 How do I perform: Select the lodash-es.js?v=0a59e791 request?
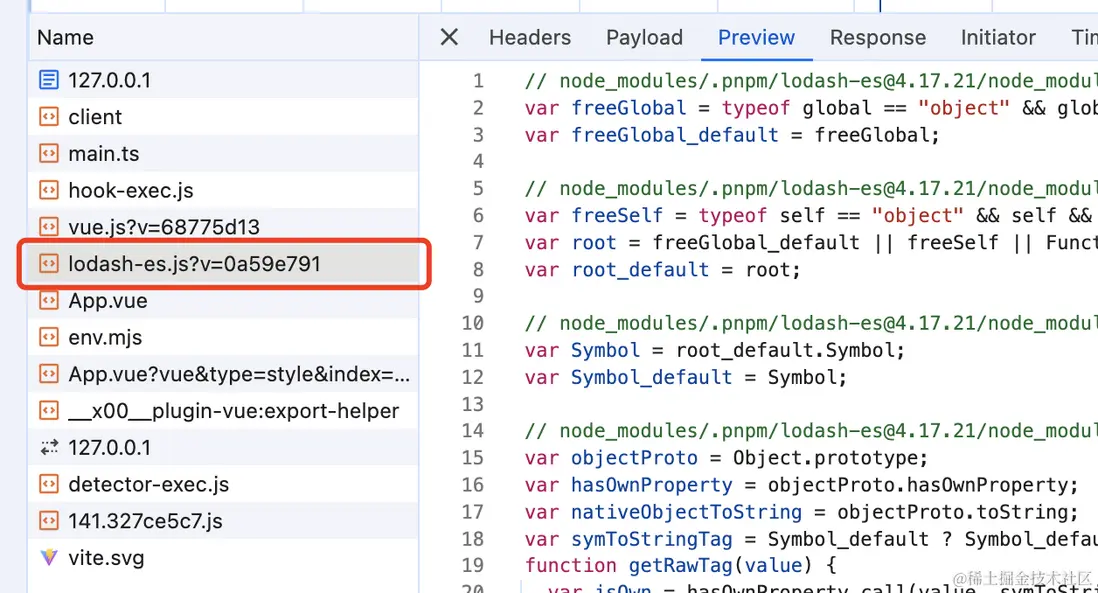[194, 264]
